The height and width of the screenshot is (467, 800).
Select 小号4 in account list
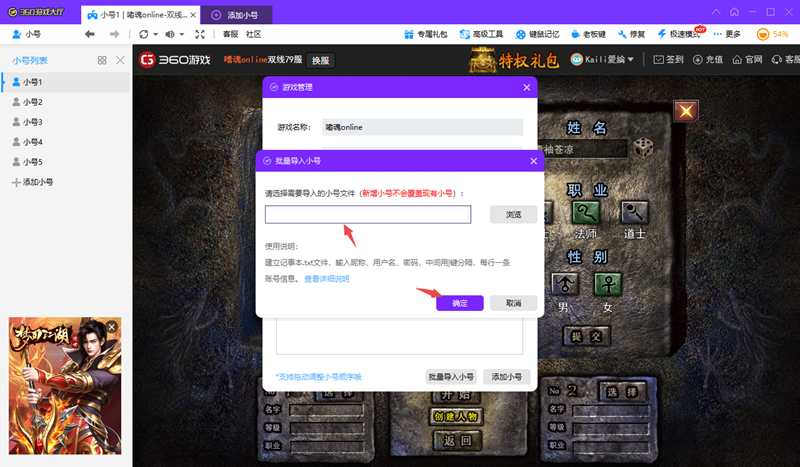point(66,142)
